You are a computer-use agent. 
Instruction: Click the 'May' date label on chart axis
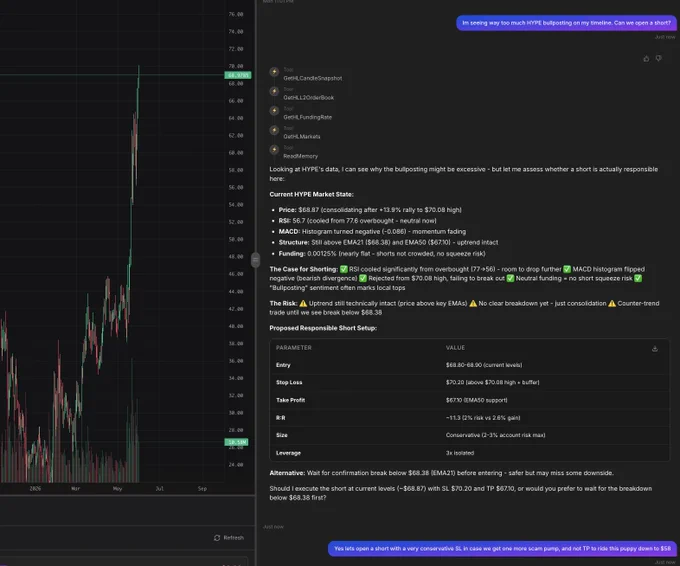click(x=118, y=489)
